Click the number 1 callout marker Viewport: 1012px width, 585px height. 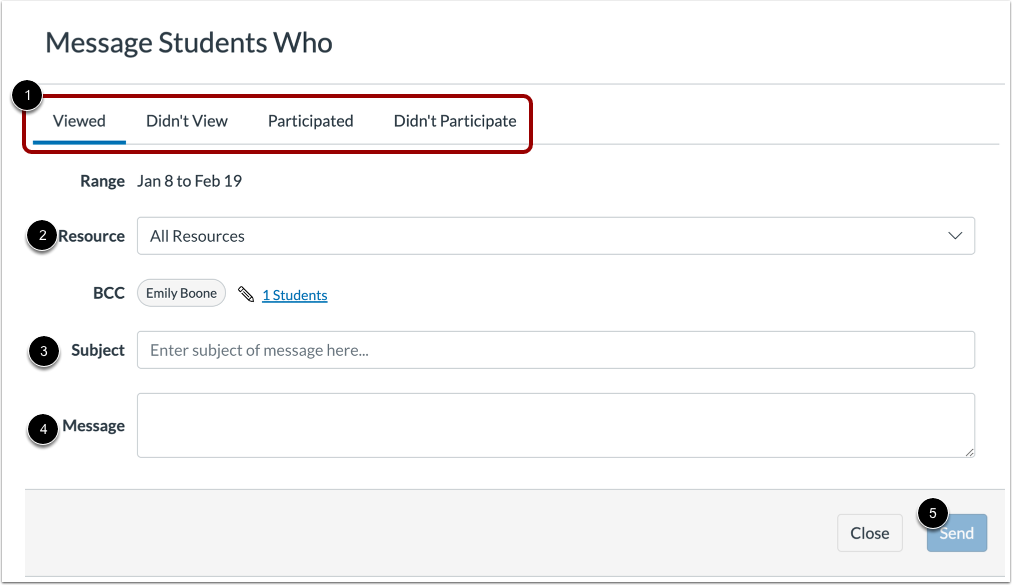(x=28, y=96)
